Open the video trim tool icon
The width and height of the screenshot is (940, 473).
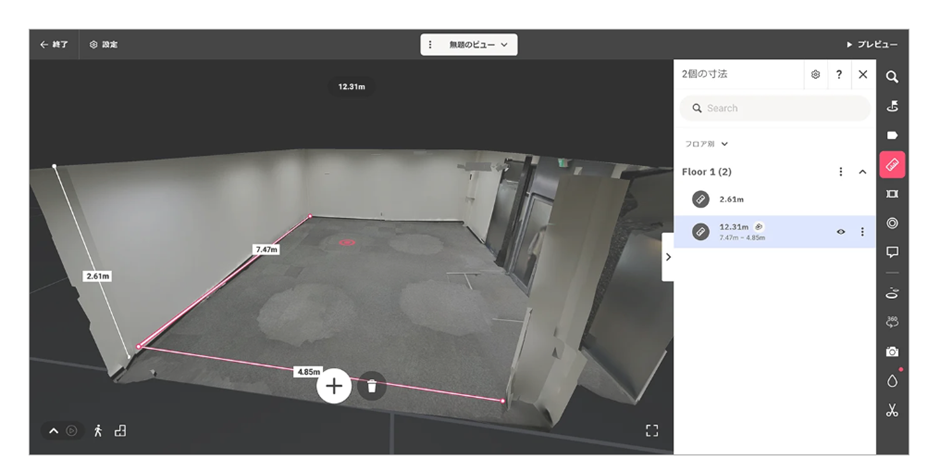pyautogui.click(x=892, y=194)
